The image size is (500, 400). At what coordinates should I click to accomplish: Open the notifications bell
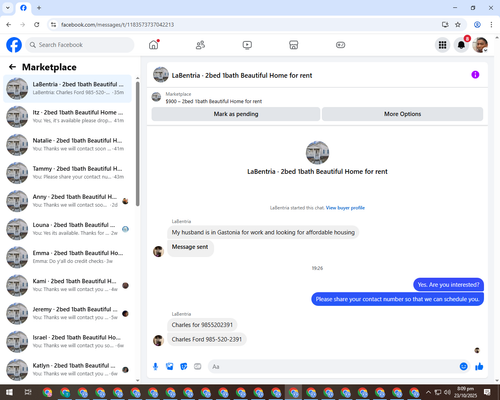(x=461, y=45)
